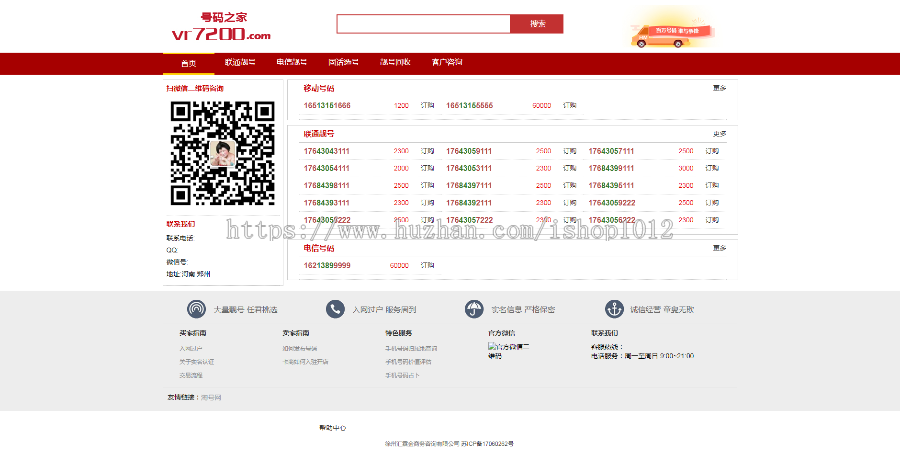
Task: Click price 3000 beside 17684399111
Action: pos(685,168)
